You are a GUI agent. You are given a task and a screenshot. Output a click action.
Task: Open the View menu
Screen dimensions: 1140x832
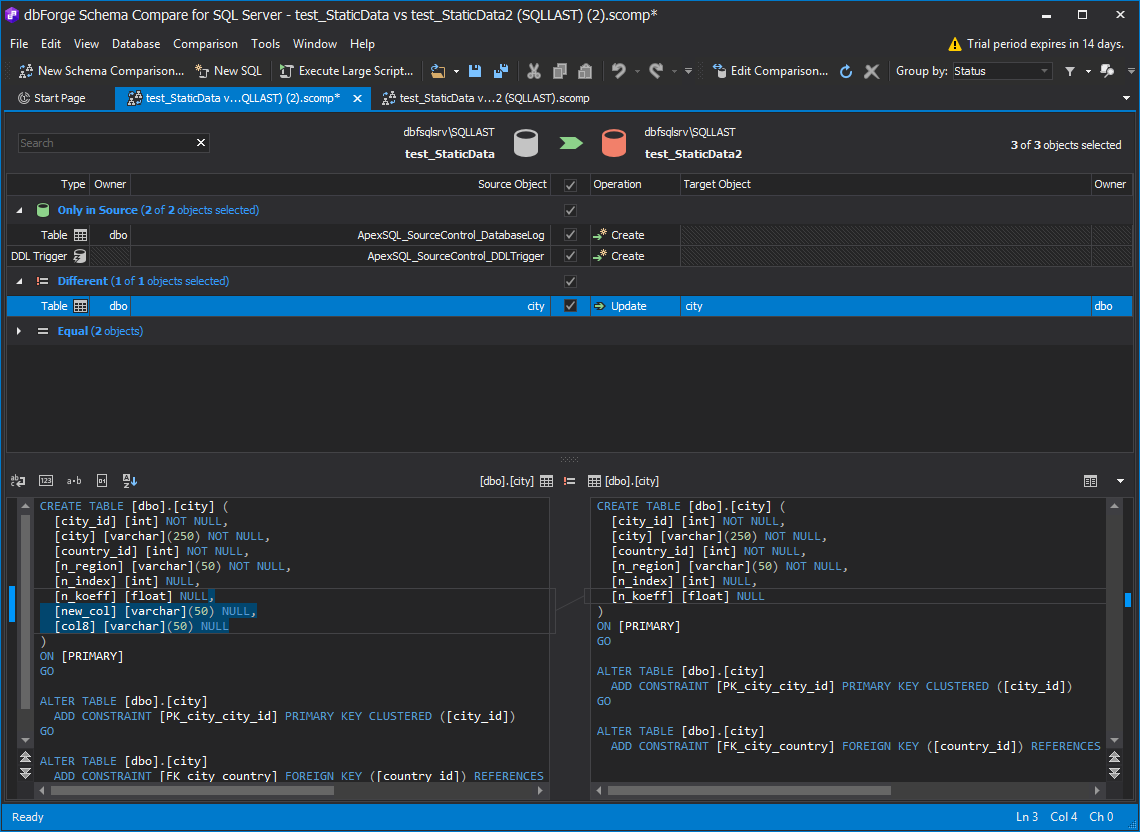[87, 44]
